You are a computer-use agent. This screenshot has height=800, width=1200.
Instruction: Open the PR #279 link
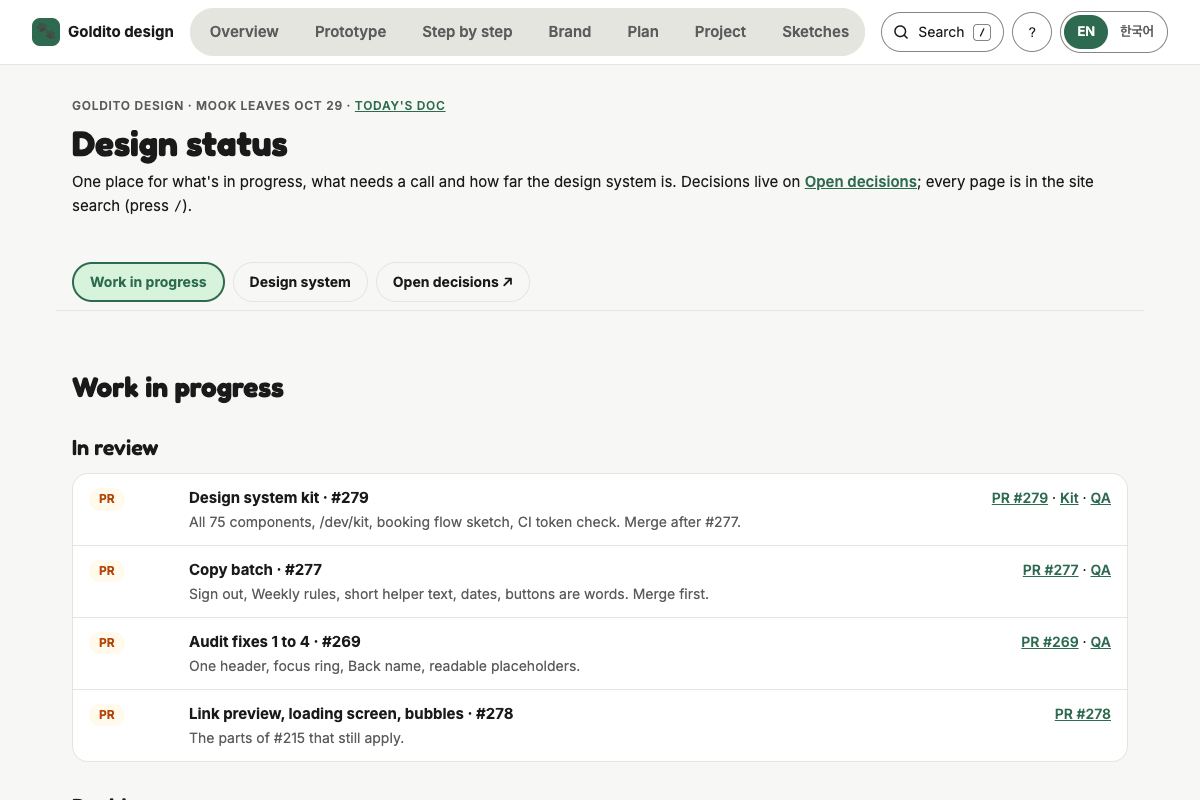pyautogui.click(x=1020, y=498)
